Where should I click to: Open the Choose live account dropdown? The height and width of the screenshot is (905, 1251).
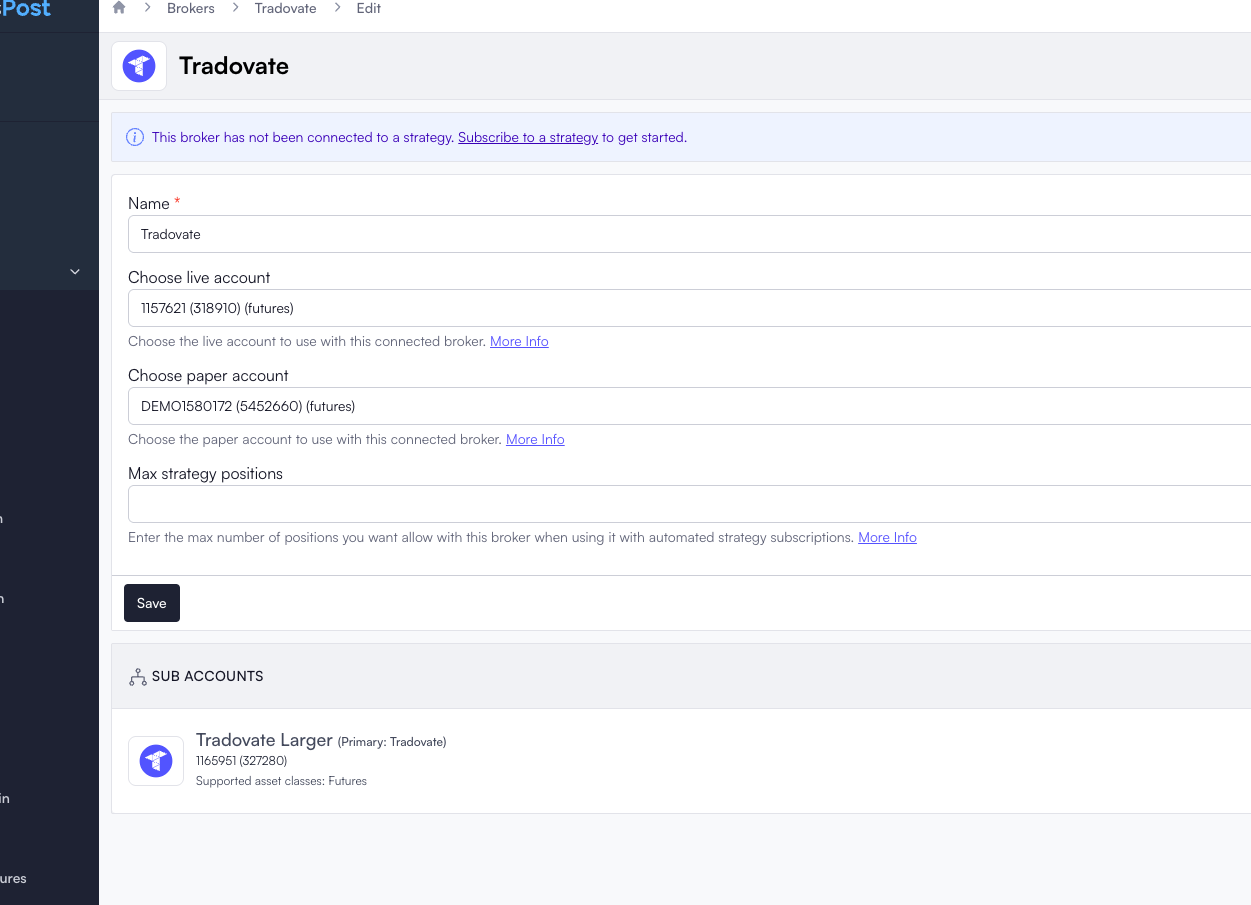(x=688, y=308)
